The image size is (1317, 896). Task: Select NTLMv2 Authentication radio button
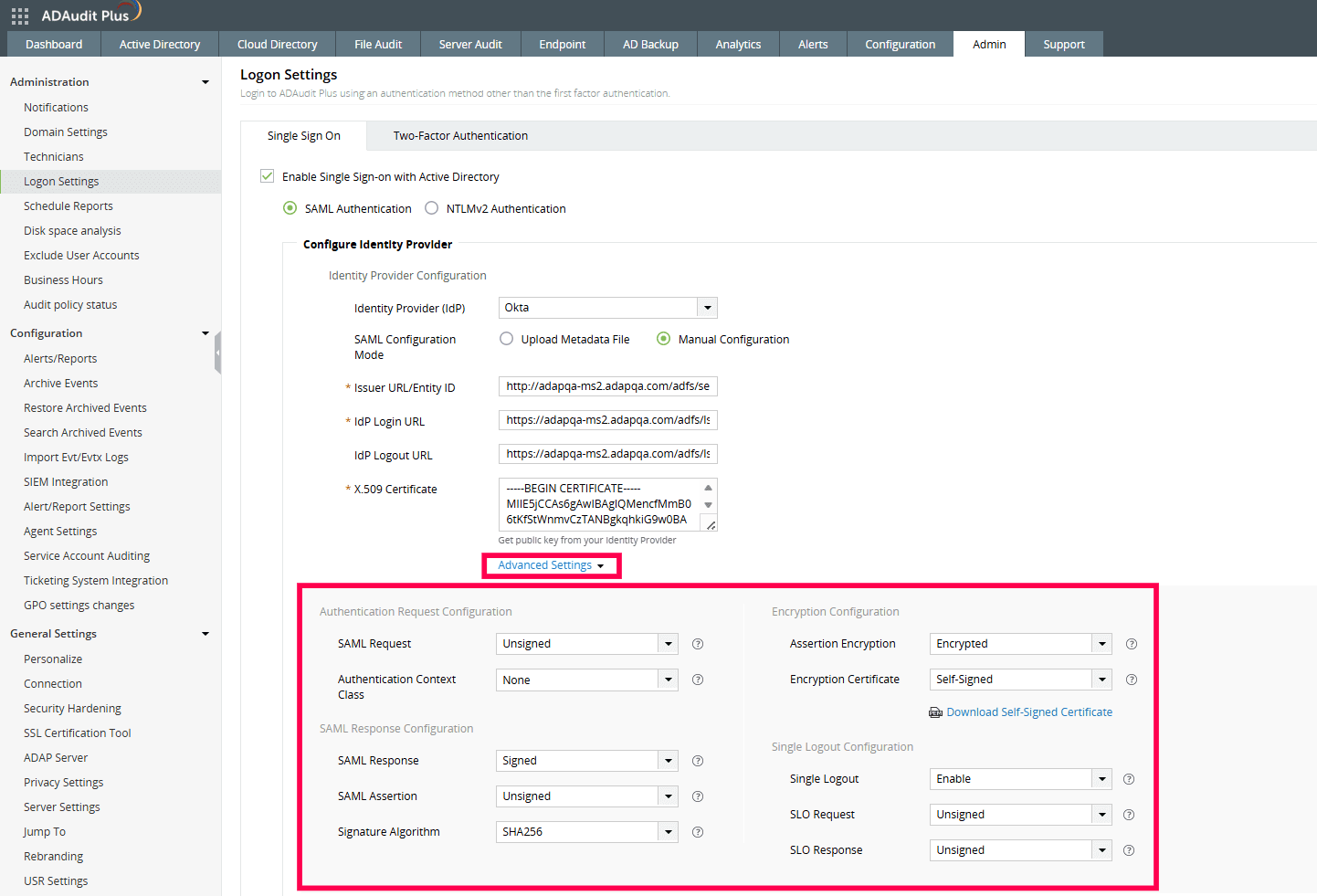pyautogui.click(x=430, y=208)
